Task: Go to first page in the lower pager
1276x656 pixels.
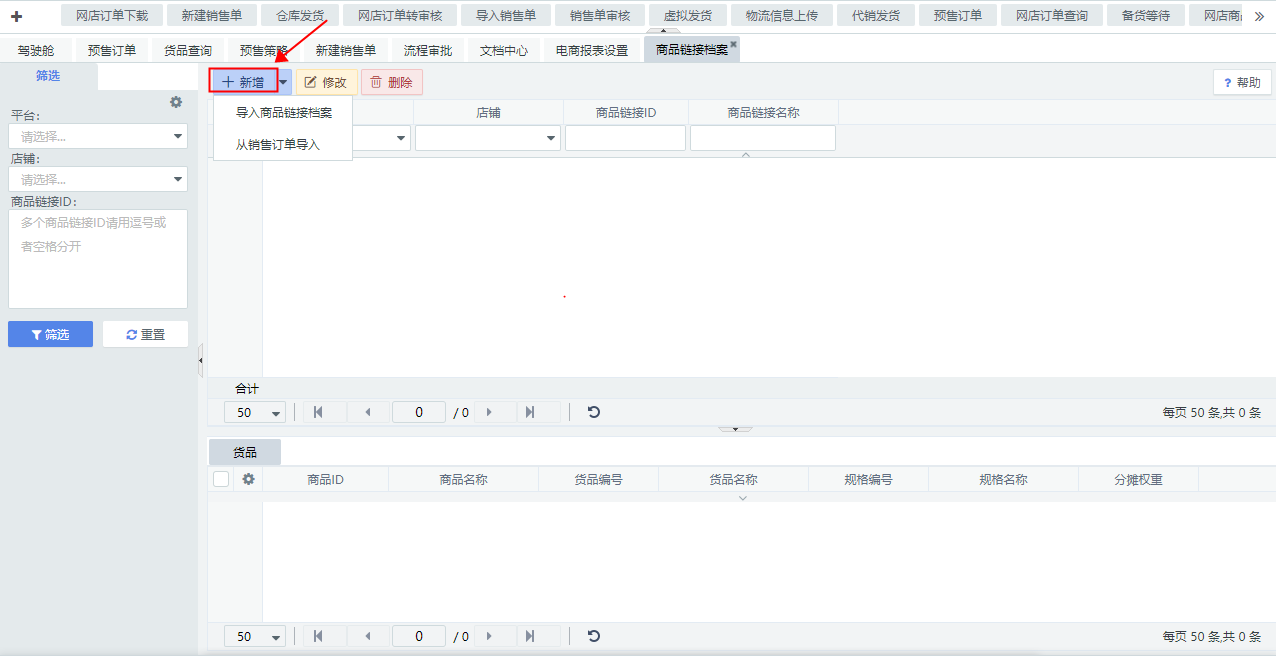Action: point(318,636)
